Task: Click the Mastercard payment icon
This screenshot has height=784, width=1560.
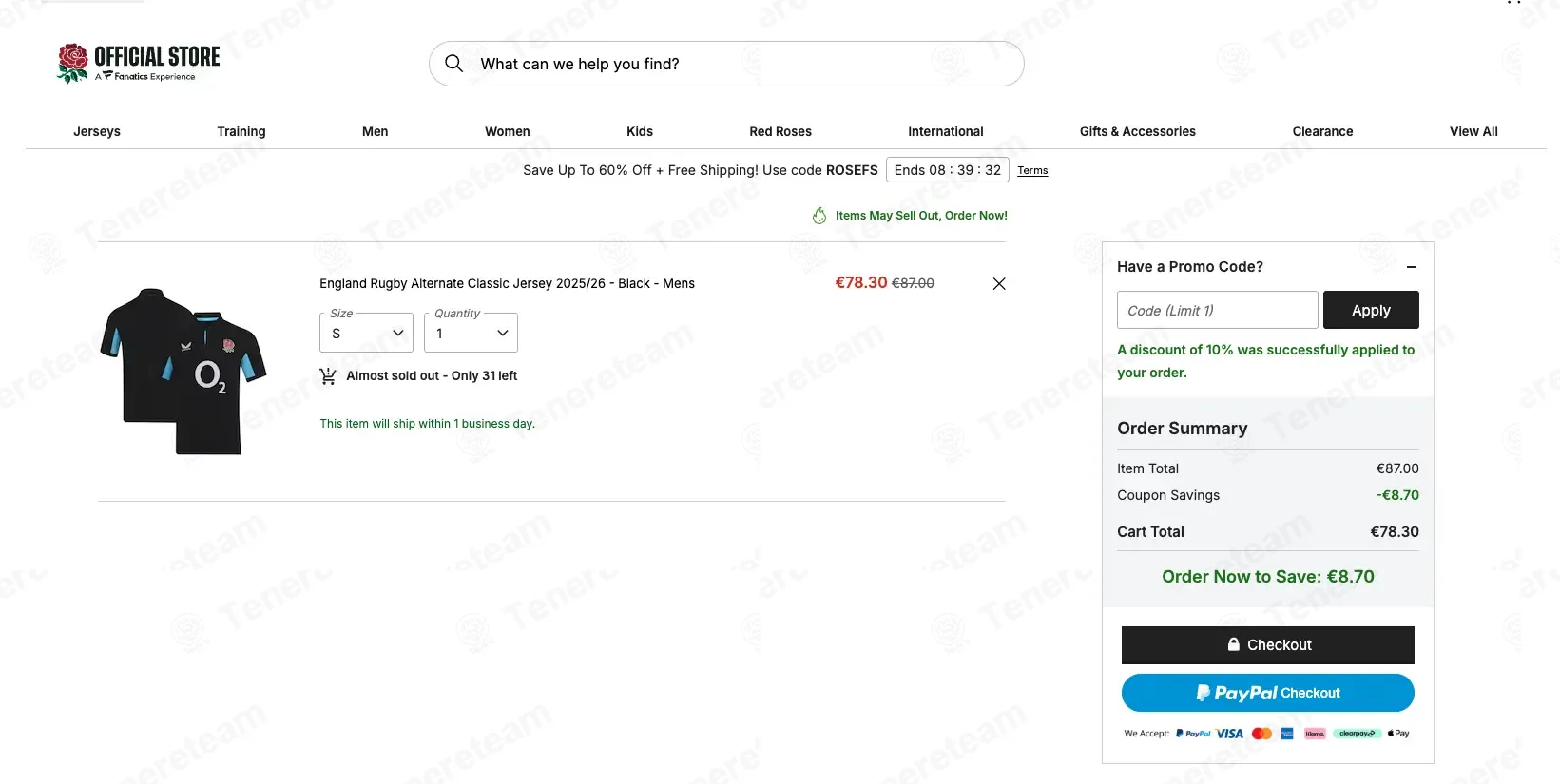Action: pos(1261,734)
